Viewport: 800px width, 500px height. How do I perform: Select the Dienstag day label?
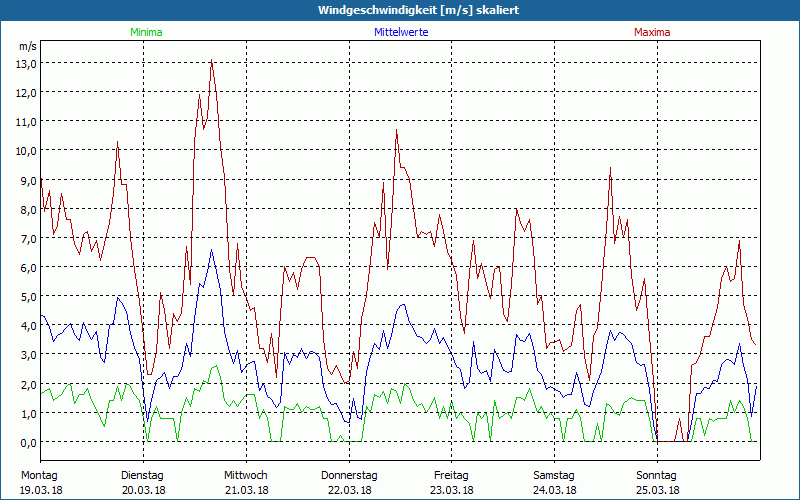click(x=142, y=475)
